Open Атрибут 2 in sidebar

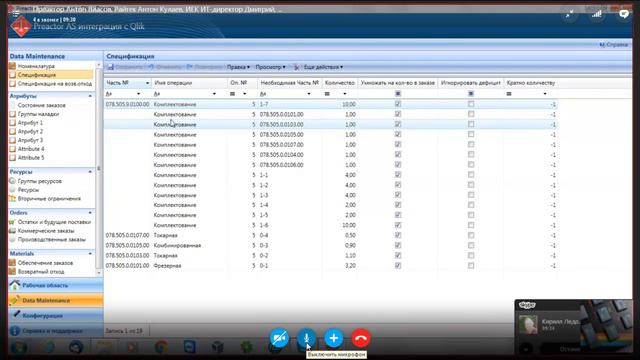(30, 131)
